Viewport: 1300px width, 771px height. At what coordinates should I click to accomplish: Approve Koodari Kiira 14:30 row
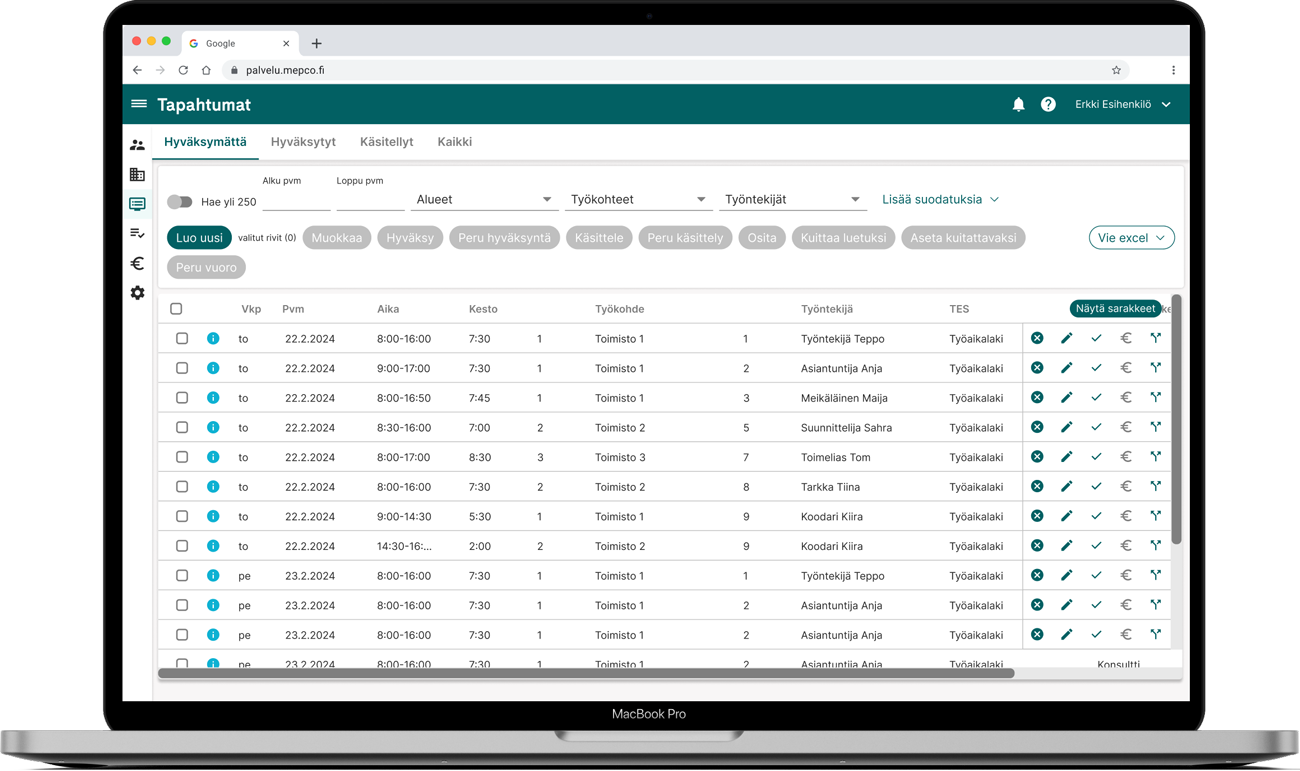(1096, 546)
